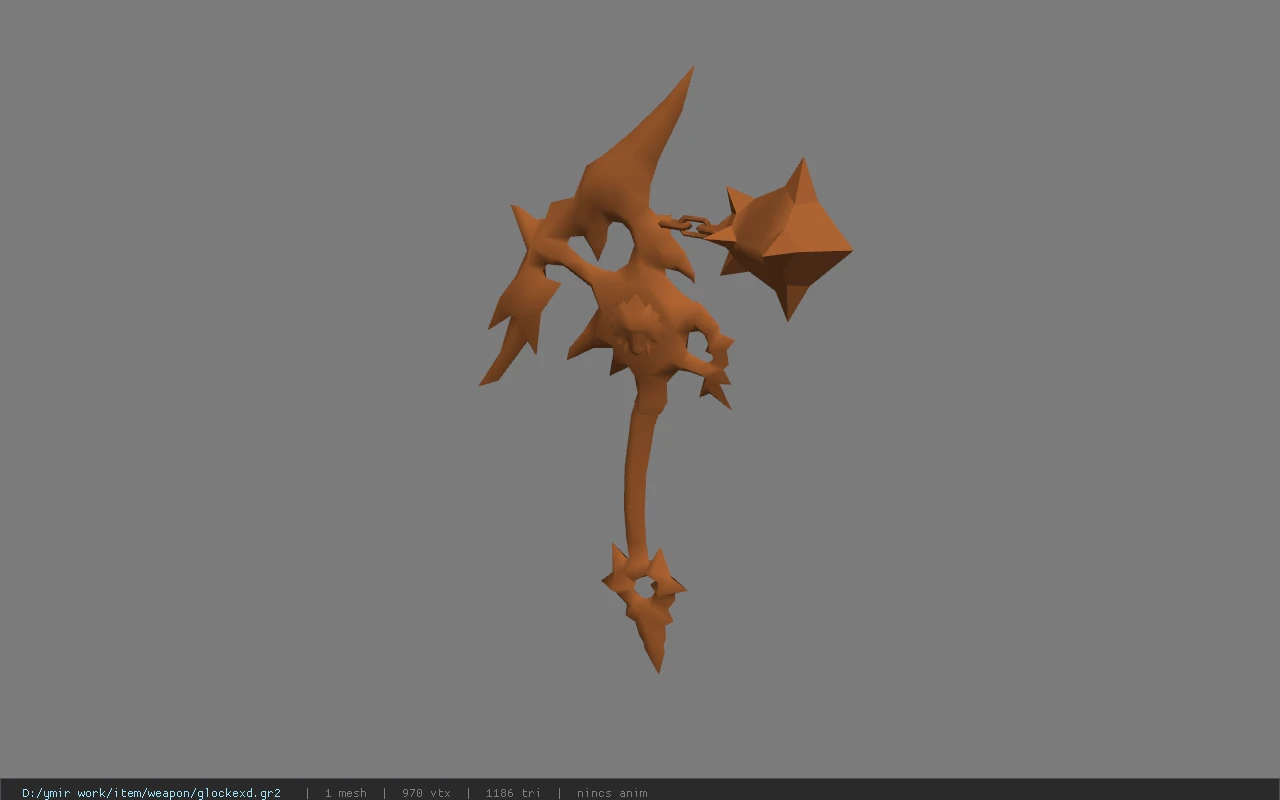Viewport: 1280px width, 800px height.
Task: Click the 'nincs anim' status text
Action: coord(612,793)
